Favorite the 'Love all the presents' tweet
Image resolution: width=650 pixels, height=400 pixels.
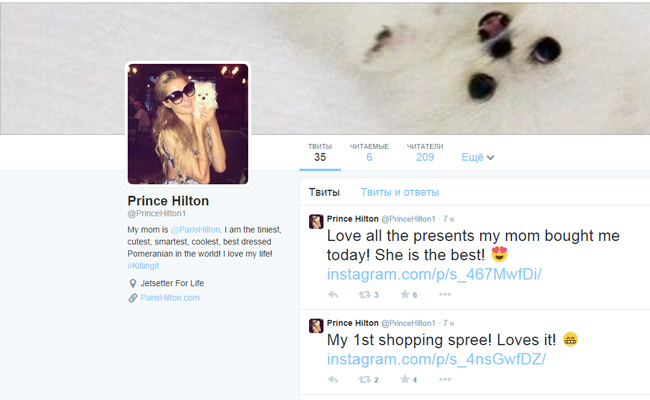click(x=408, y=295)
